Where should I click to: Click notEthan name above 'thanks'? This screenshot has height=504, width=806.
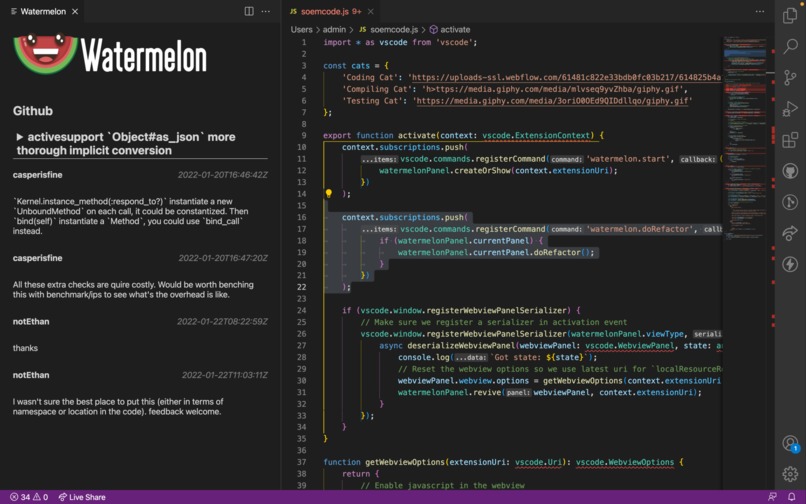(x=31, y=322)
